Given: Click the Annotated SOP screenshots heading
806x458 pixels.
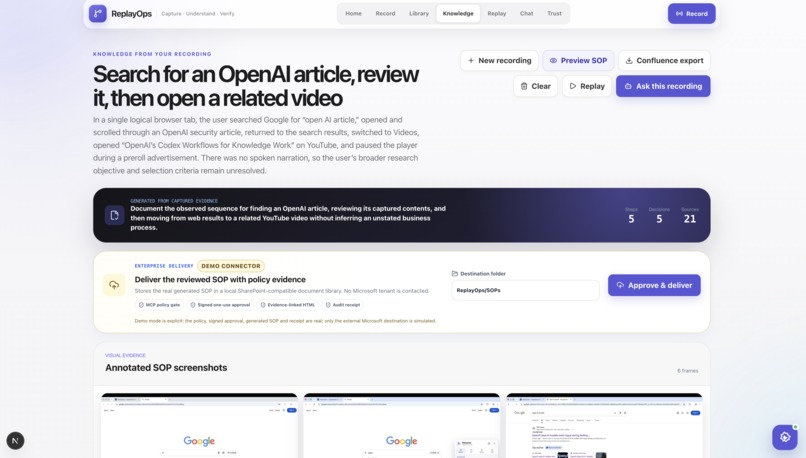Looking at the screenshot, I should [x=166, y=368].
